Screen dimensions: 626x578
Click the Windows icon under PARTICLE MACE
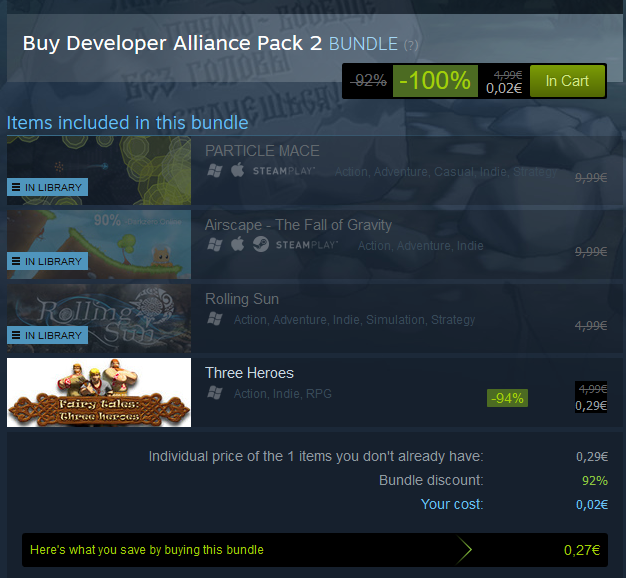coord(215,171)
